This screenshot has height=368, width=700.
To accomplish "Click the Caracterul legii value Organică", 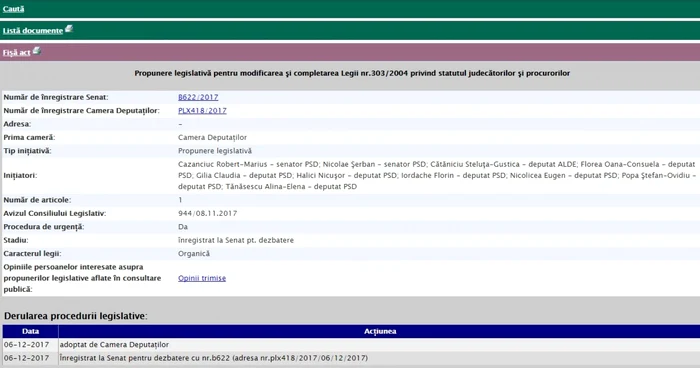I will [x=194, y=254].
